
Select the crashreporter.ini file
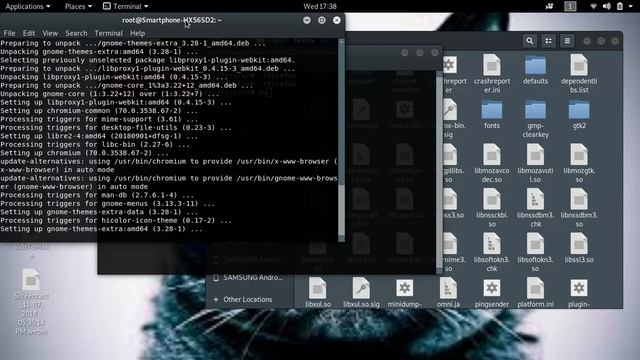[492, 73]
